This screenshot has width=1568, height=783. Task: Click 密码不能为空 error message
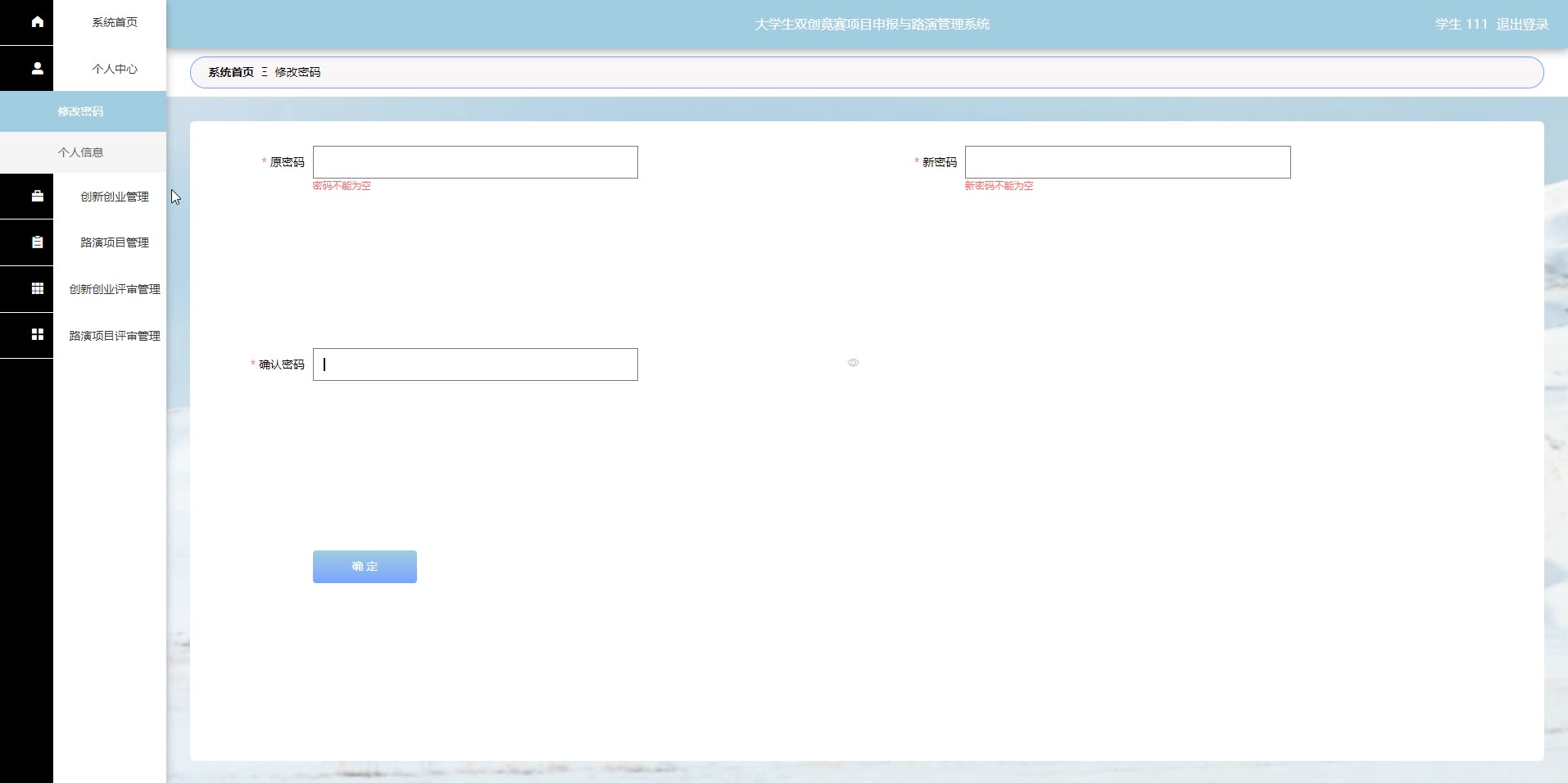pos(342,186)
